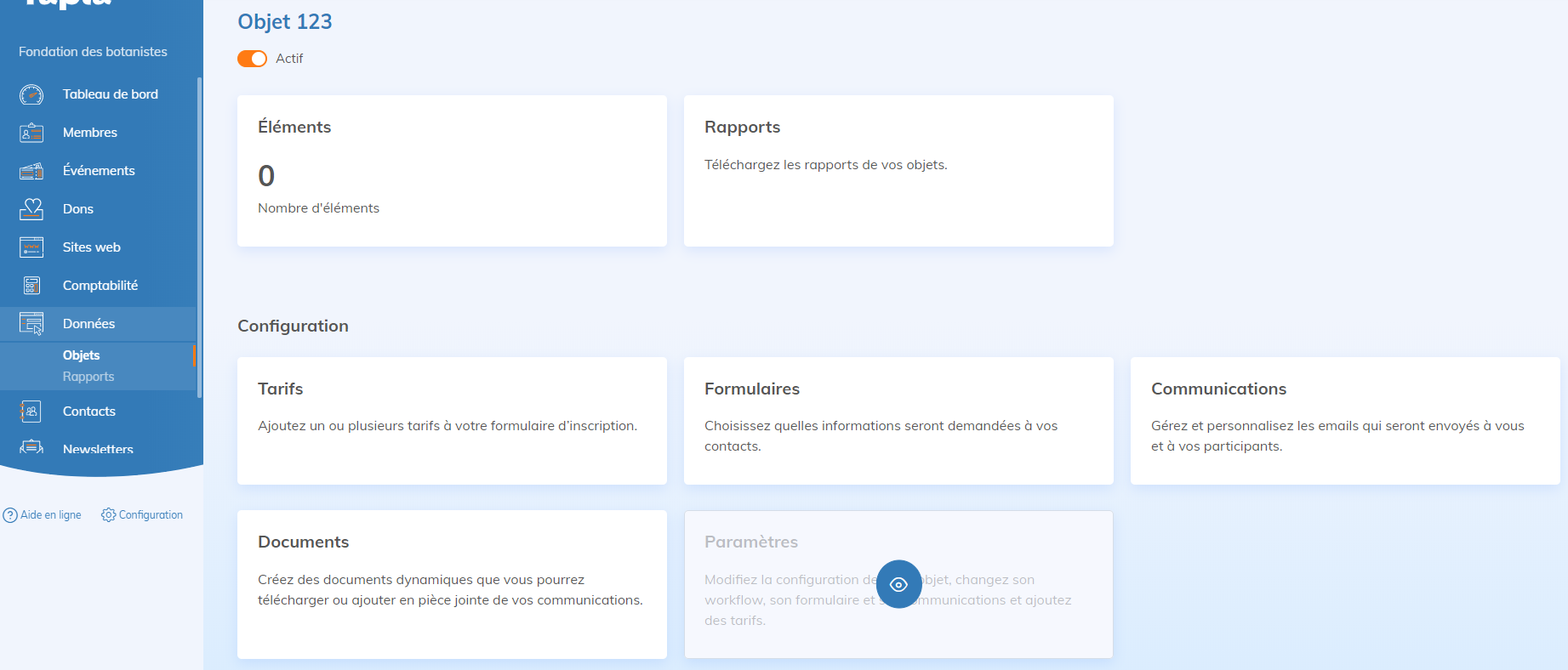This screenshot has height=670, width=1568.
Task: Open the Communications configuration card
Action: click(1344, 421)
